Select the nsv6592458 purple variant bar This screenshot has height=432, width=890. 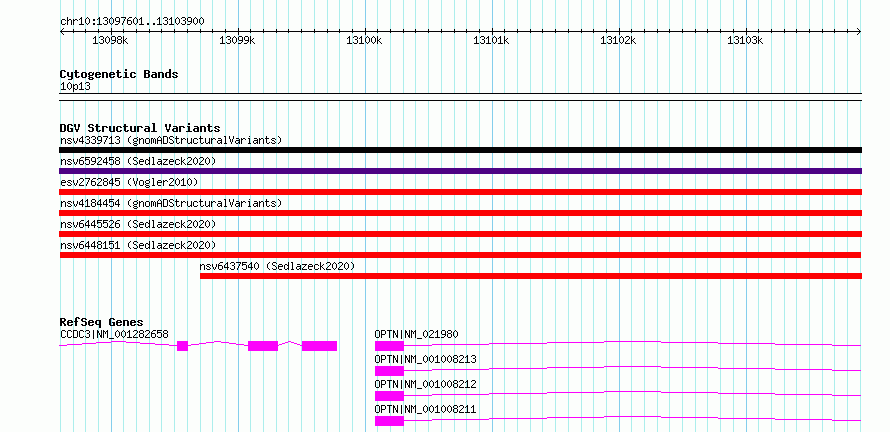460,171
